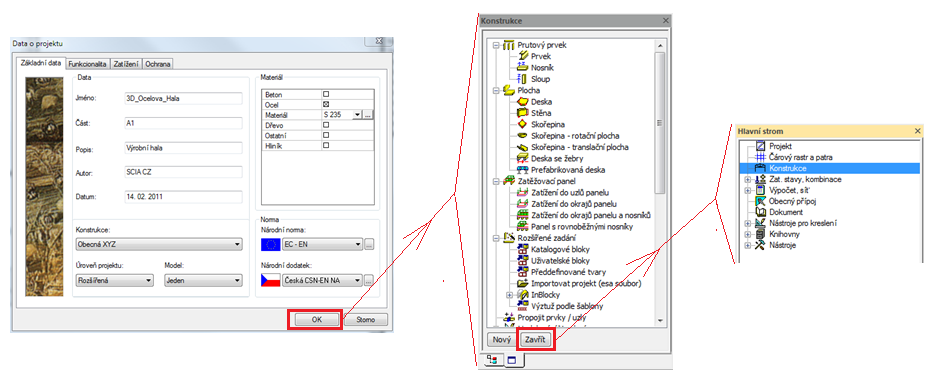
Task: Open Obecný přípoj icon
Action: 760,201
